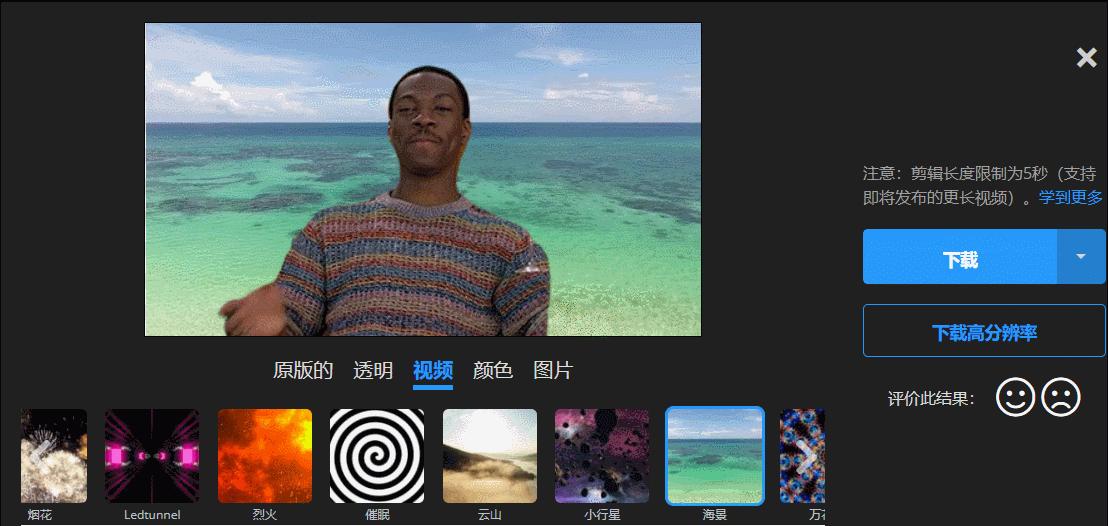Viewport: 1108px width, 526px height.
Task: Open the 图片 tab
Action: [x=553, y=371]
